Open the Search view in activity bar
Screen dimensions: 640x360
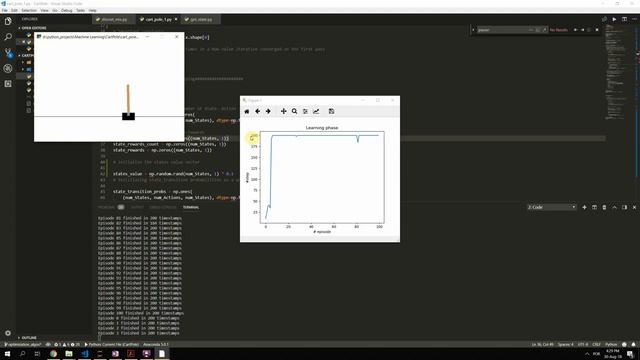(x=8, y=37)
